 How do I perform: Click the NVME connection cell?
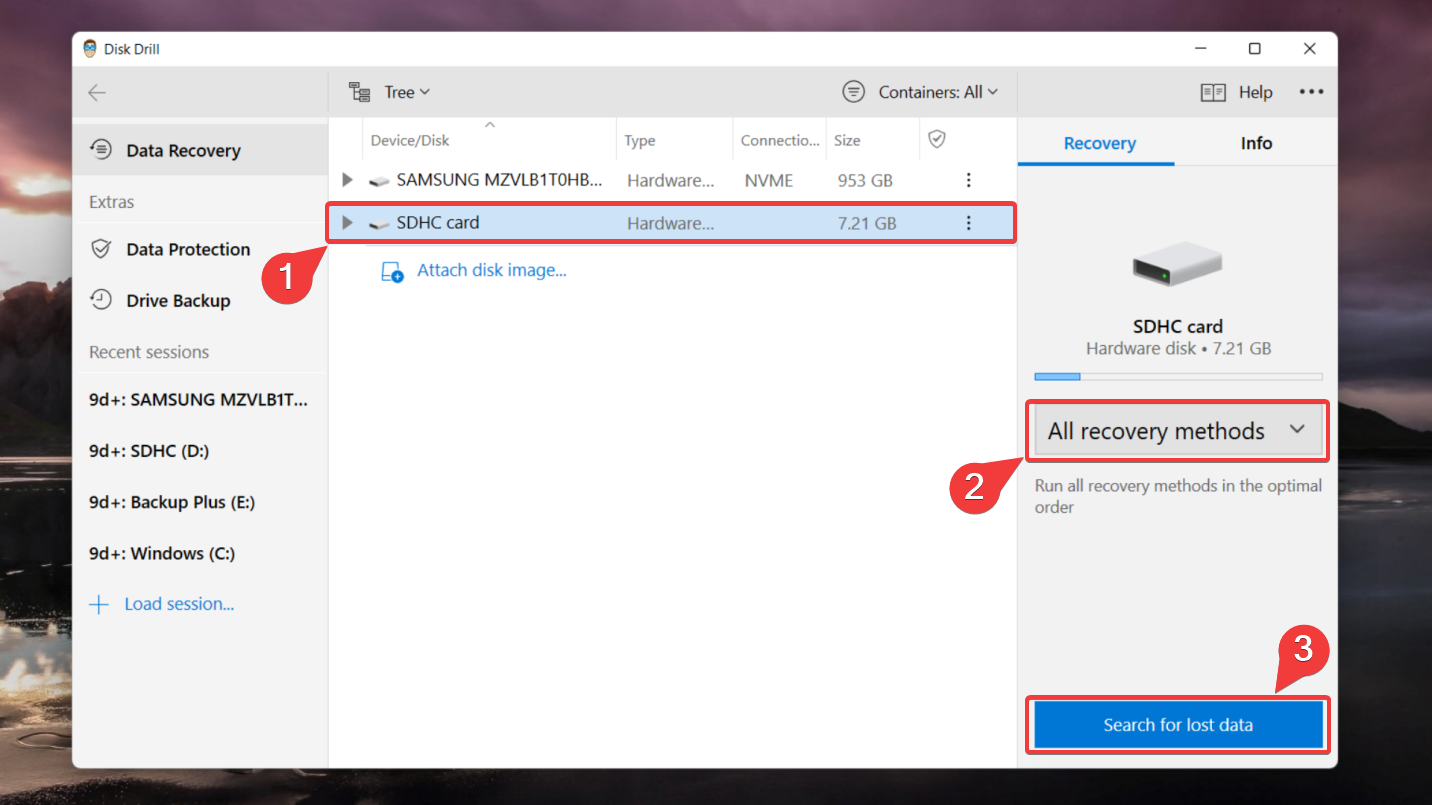tap(769, 181)
